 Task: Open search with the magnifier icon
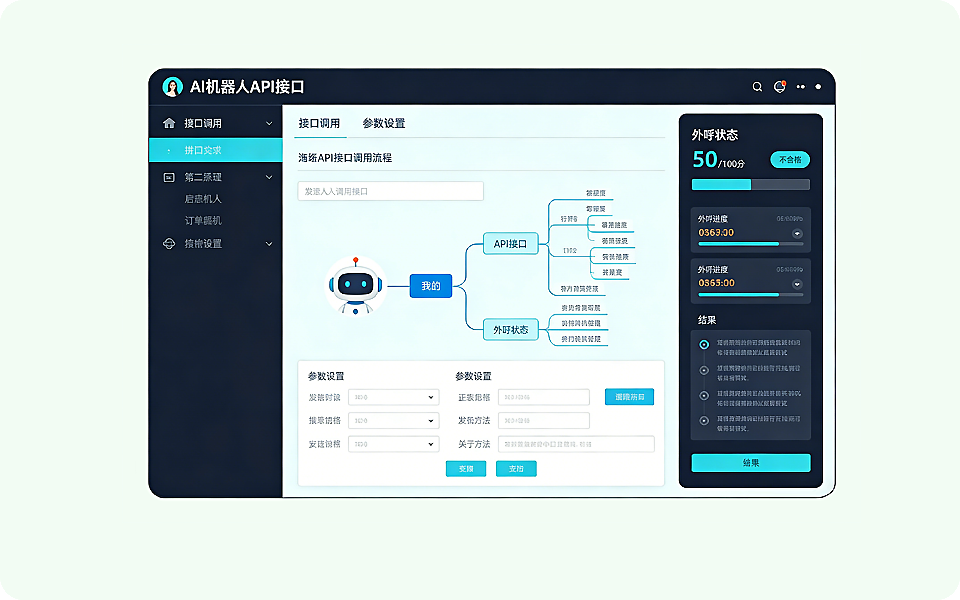[x=757, y=87]
